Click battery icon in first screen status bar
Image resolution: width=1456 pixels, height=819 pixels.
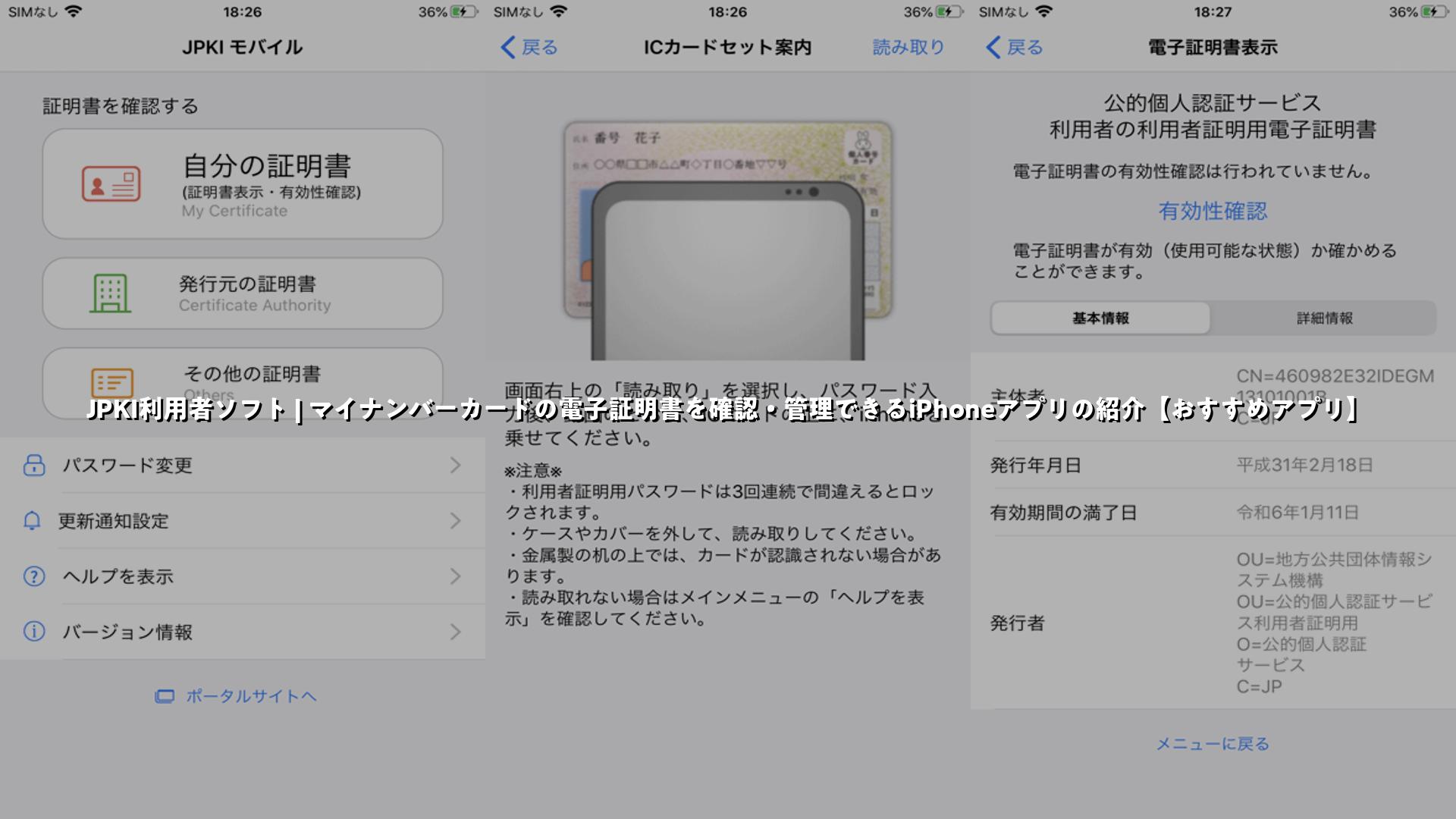tap(464, 11)
